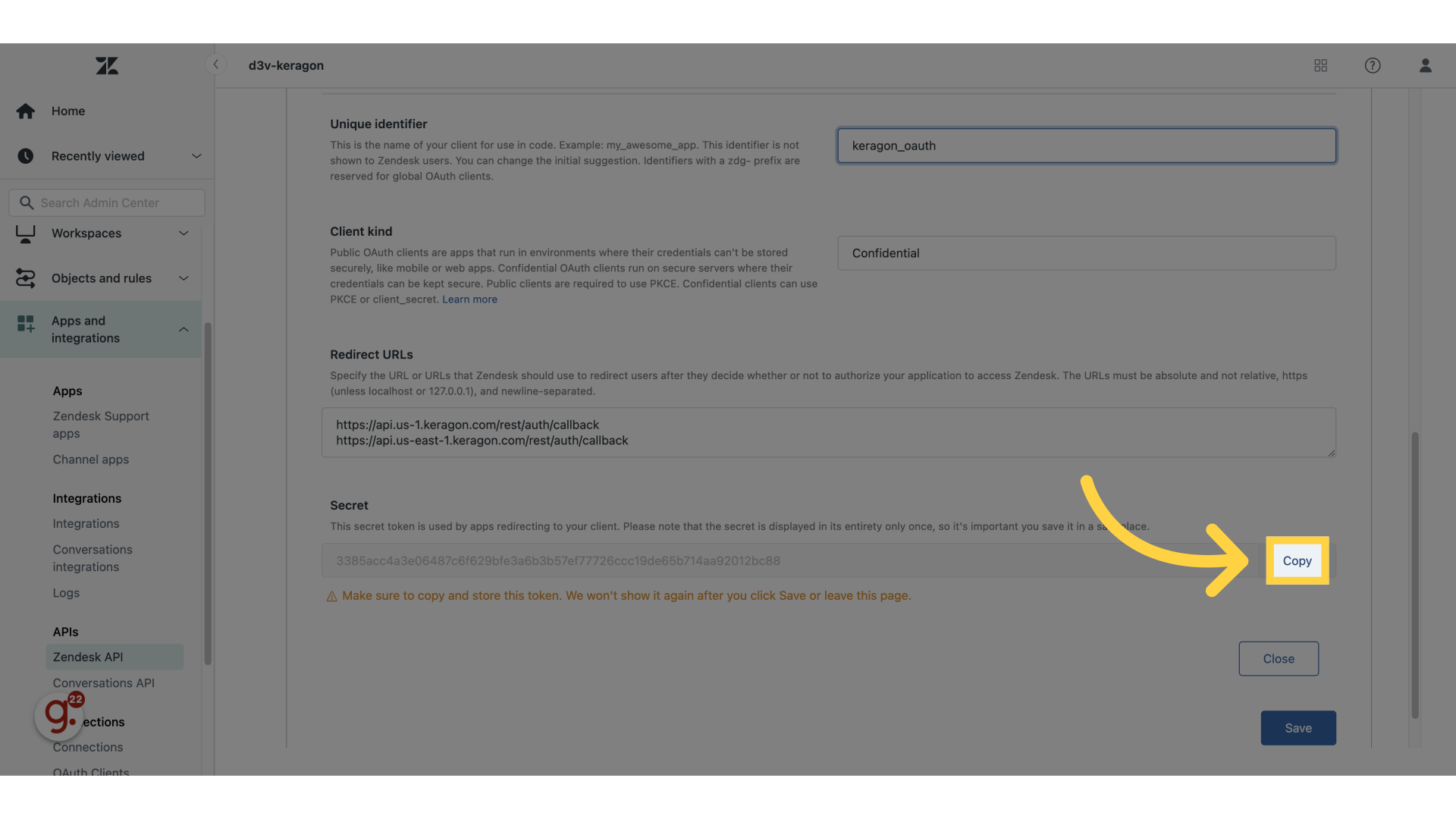
Task: Click the warning triangle icon
Action: point(331,597)
